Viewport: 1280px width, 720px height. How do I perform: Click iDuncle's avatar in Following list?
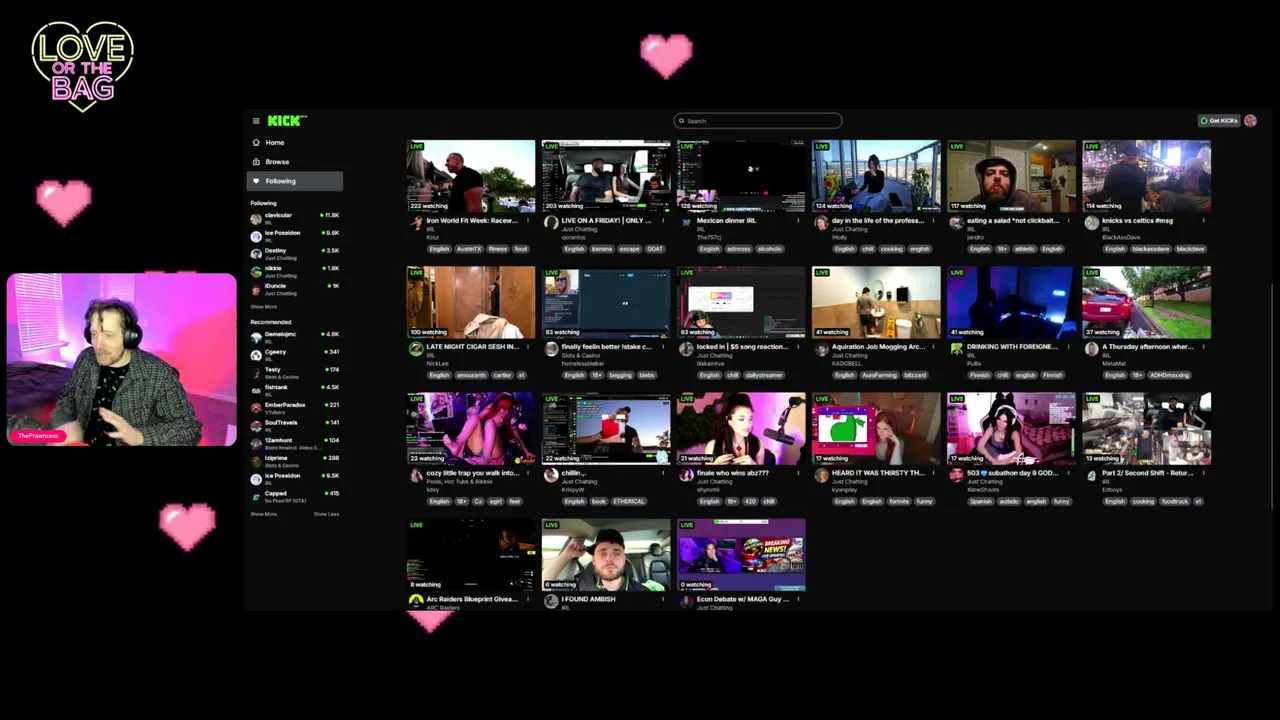click(x=256, y=288)
